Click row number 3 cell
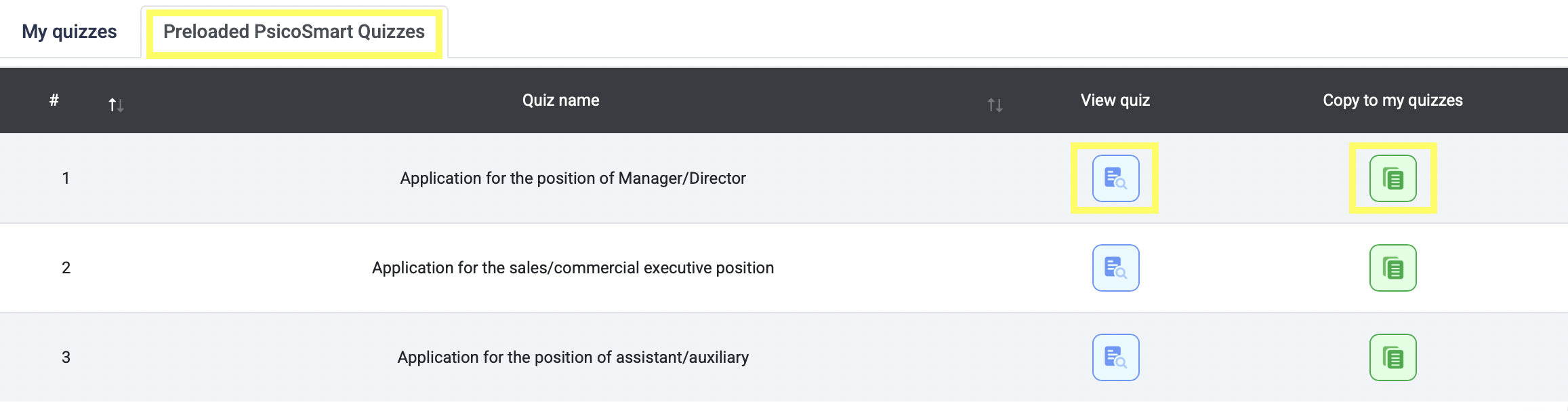 click(66, 357)
